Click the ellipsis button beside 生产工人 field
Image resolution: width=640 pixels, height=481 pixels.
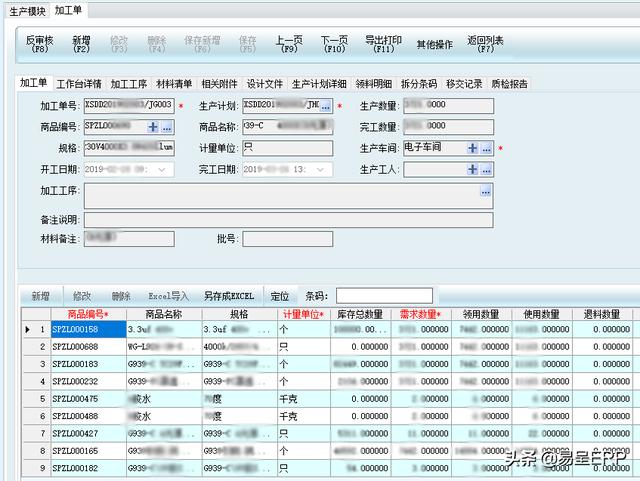(486, 170)
